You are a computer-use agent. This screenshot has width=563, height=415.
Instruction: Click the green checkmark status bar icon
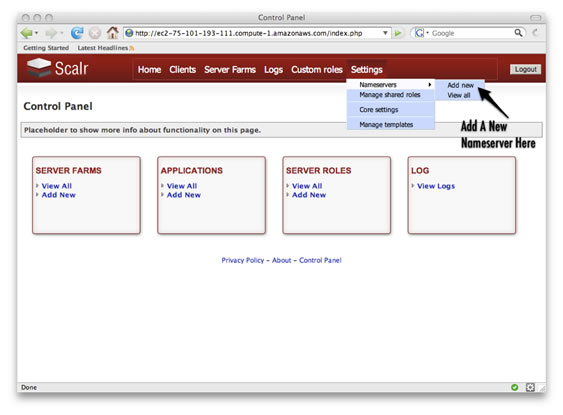coord(515,387)
